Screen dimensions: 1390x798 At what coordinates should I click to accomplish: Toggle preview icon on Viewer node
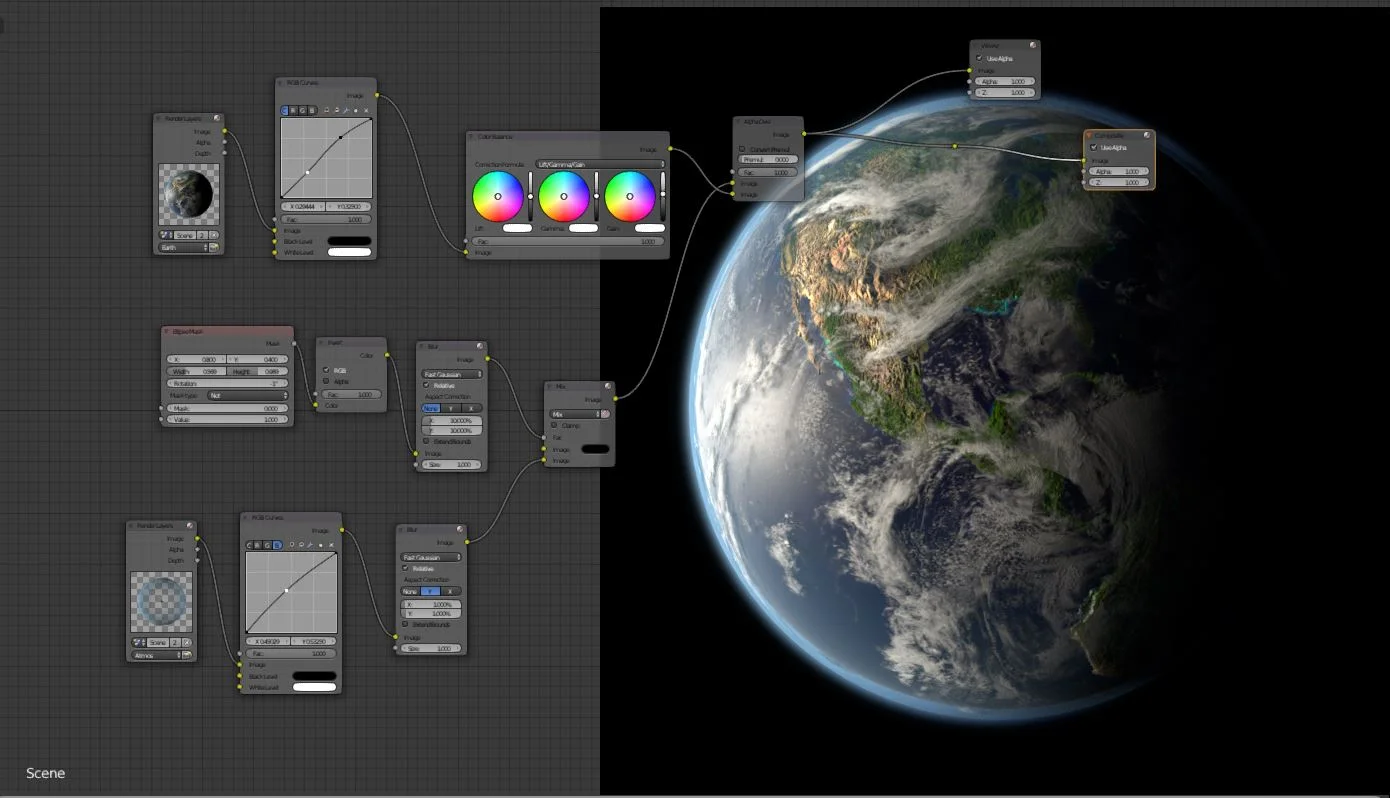1033,45
